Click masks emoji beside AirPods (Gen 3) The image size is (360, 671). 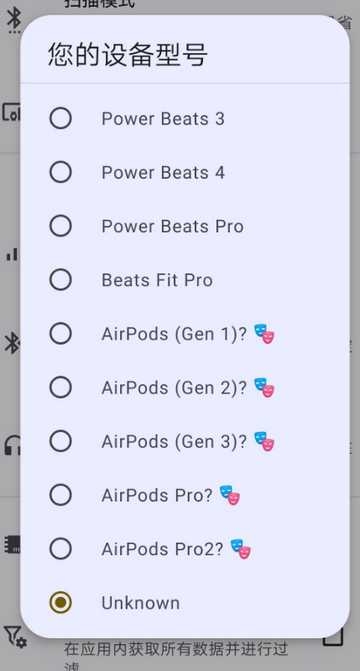(264, 442)
